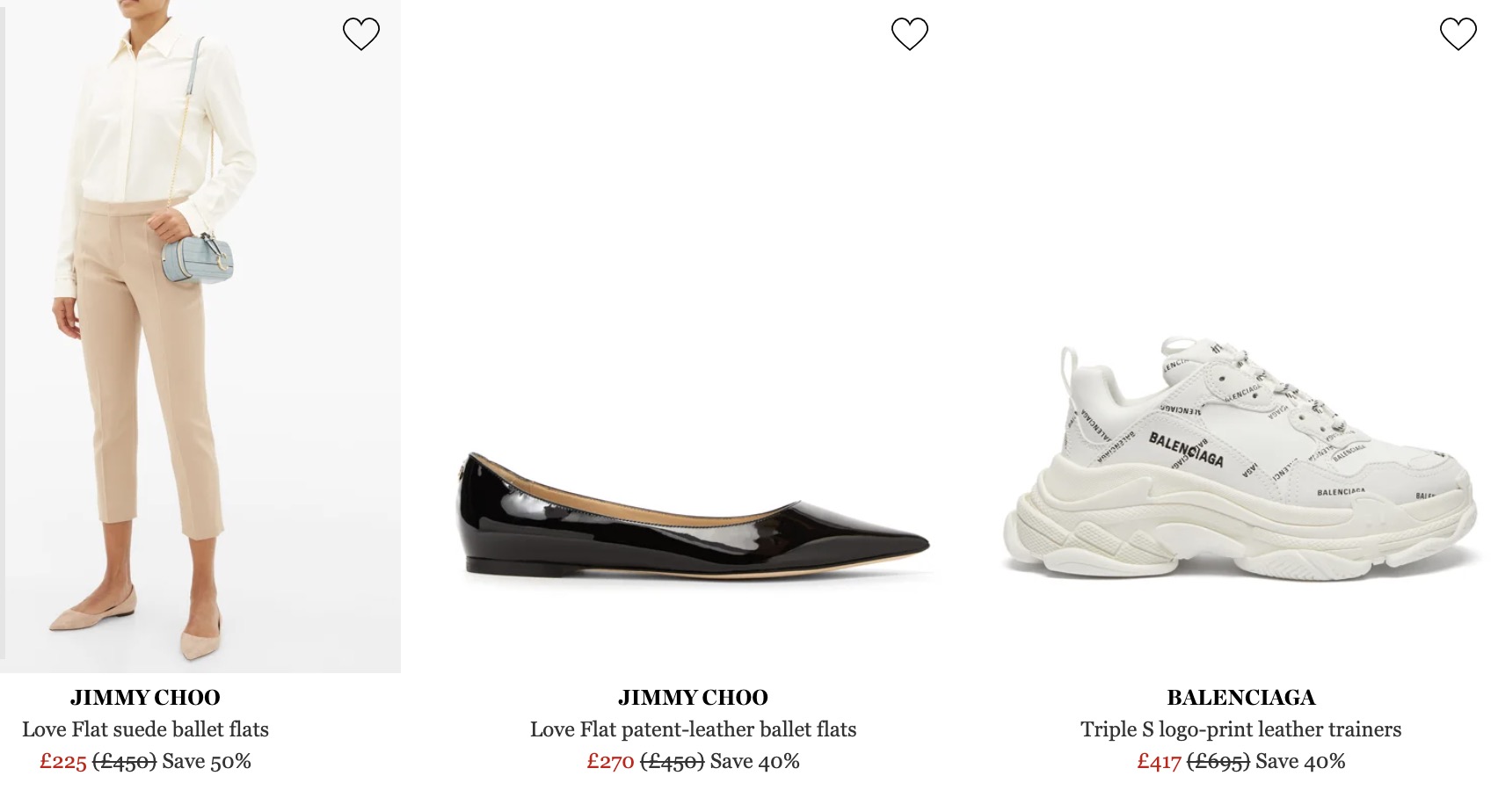Open the Balenciaga brand link
This screenshot has height=812, width=1491.
pyautogui.click(x=1240, y=698)
